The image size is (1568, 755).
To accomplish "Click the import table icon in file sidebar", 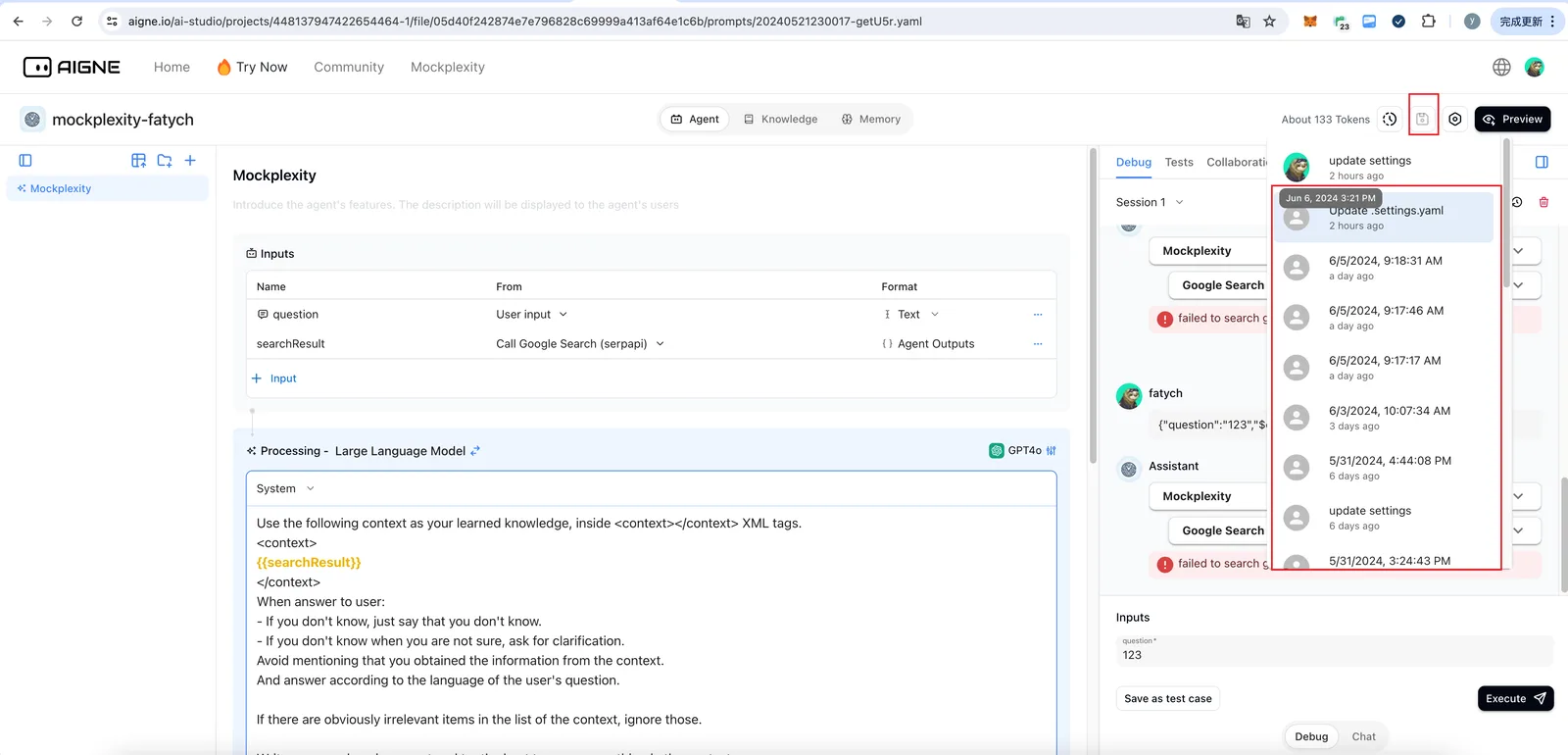I will 138,160.
